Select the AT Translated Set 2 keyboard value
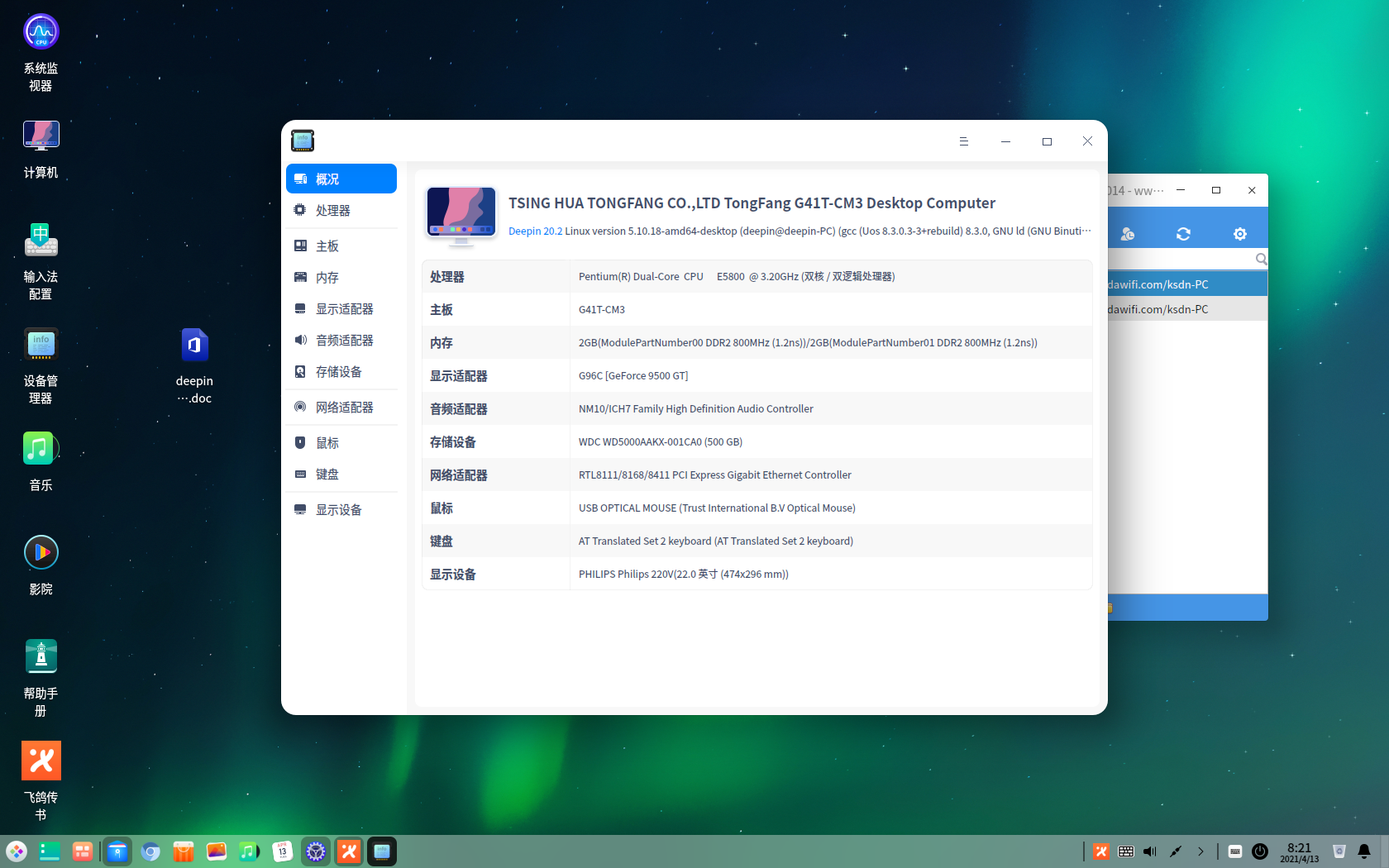 point(716,541)
